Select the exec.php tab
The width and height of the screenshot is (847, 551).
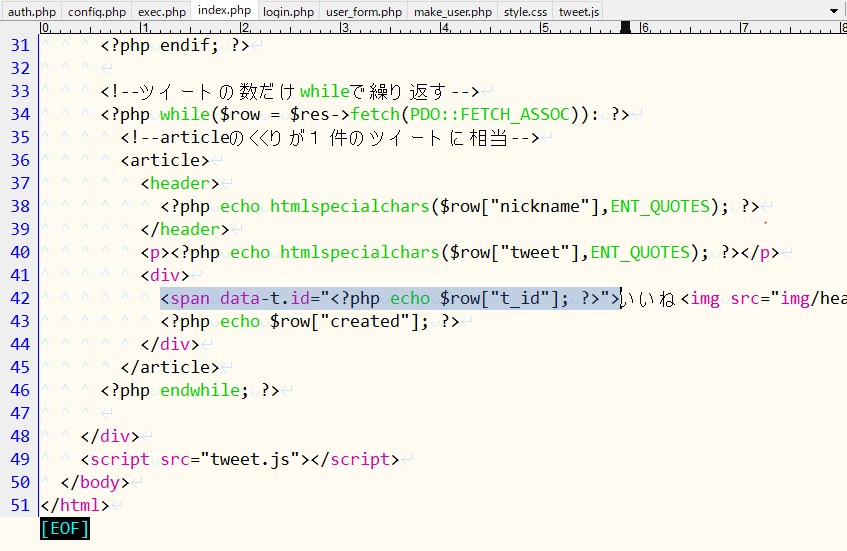click(x=162, y=11)
